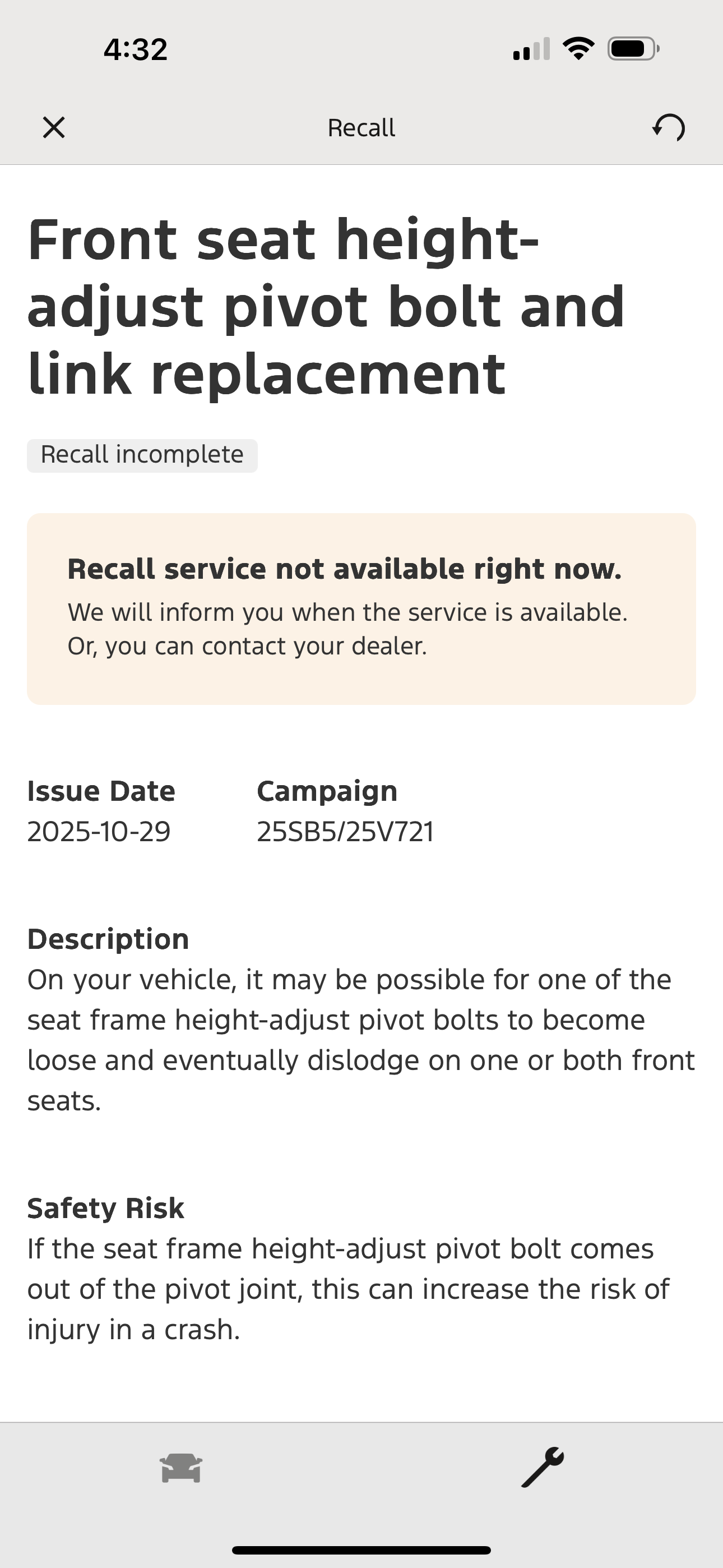The height and width of the screenshot is (1568, 723).
Task: Select the Recall page title
Action: point(361,128)
